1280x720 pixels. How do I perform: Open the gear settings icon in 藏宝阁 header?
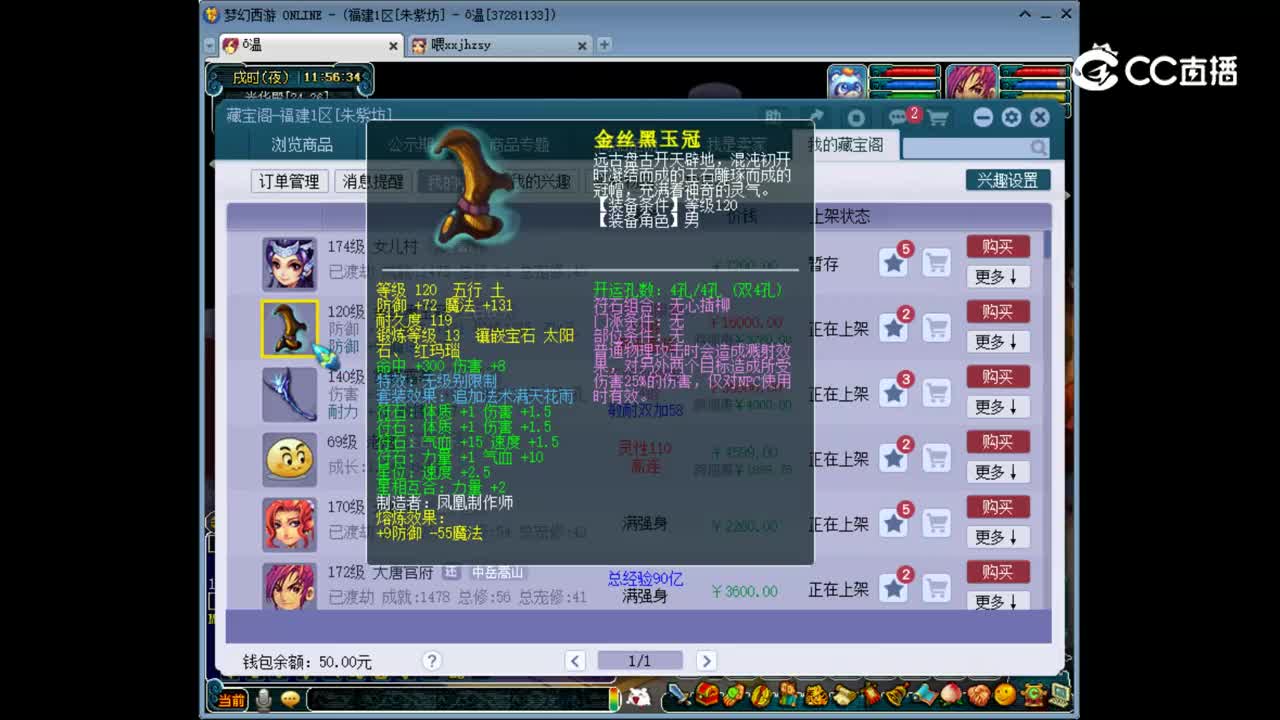(1011, 117)
